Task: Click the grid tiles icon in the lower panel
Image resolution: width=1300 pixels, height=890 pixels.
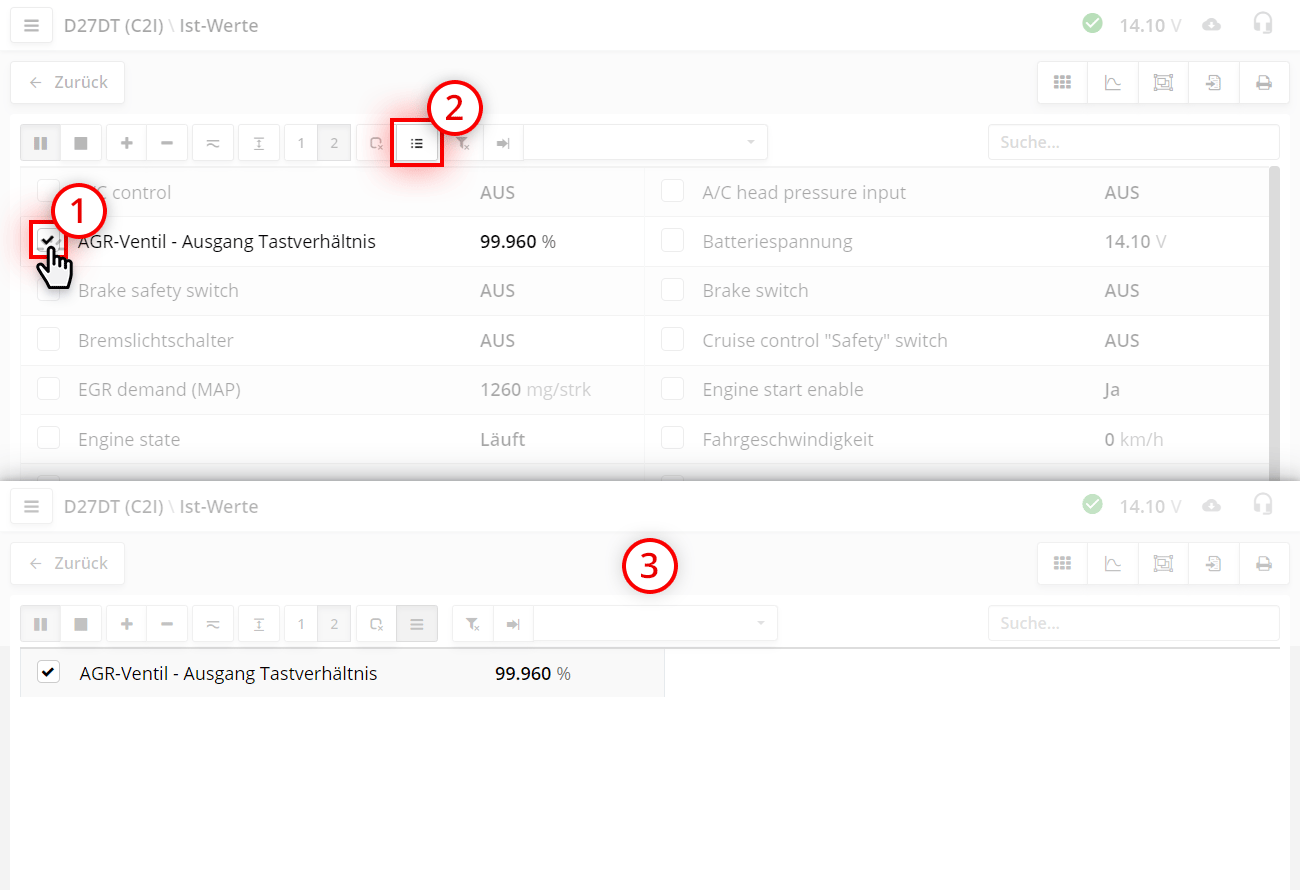Action: point(1062,564)
